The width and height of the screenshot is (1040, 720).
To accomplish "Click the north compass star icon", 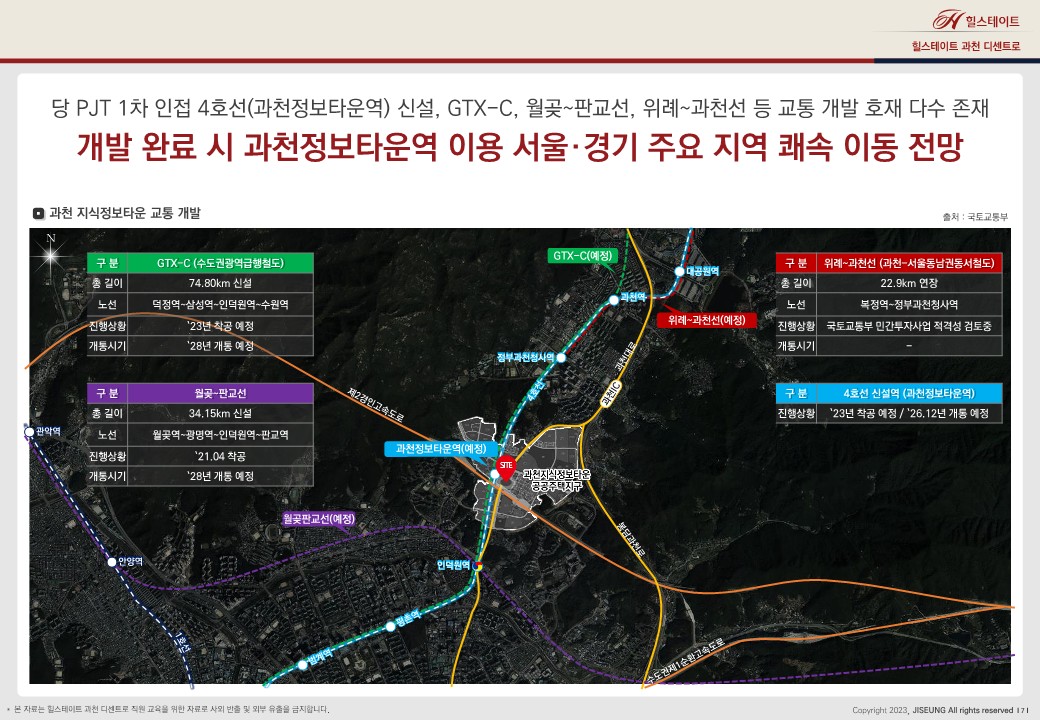I will point(48,254).
